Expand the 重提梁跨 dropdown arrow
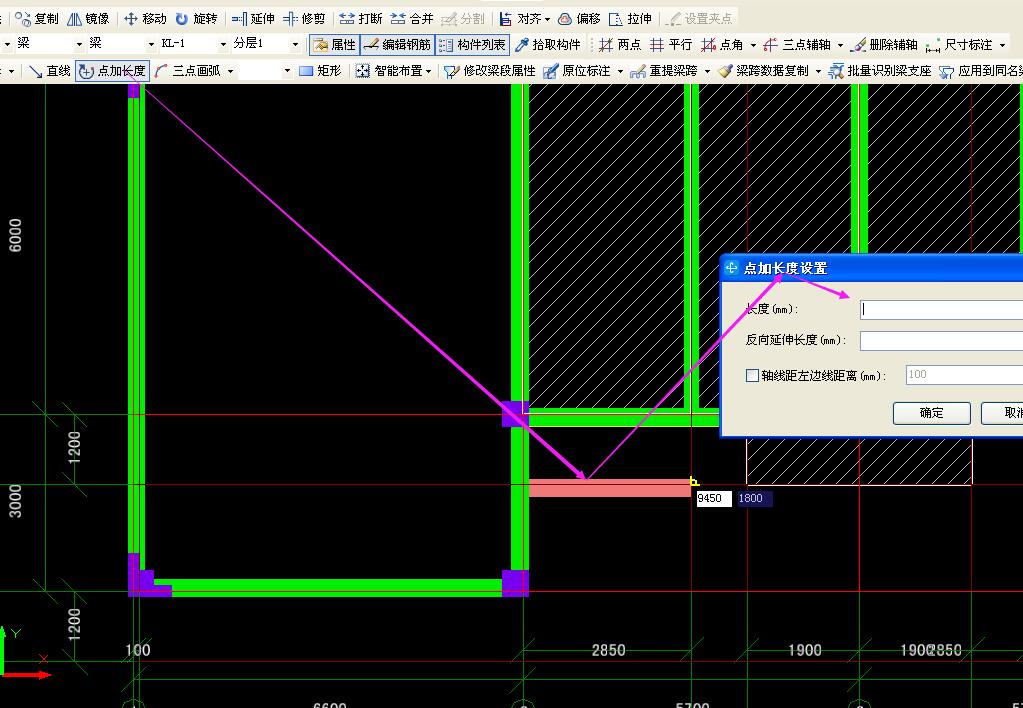Image resolution: width=1023 pixels, height=708 pixels. (x=707, y=71)
